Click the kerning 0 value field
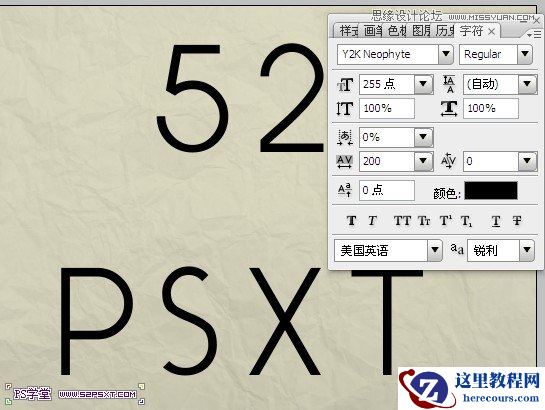The width and height of the screenshot is (545, 410). tap(491, 161)
